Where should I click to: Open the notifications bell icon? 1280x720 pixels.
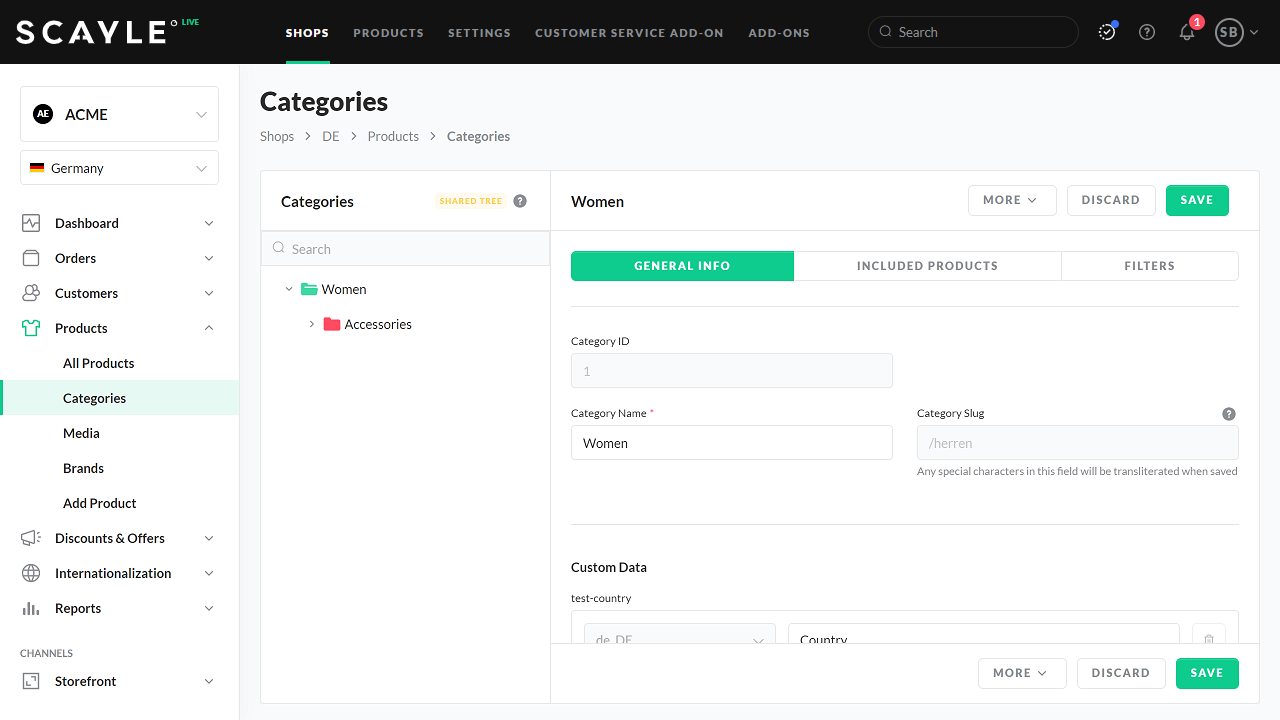coord(1187,32)
